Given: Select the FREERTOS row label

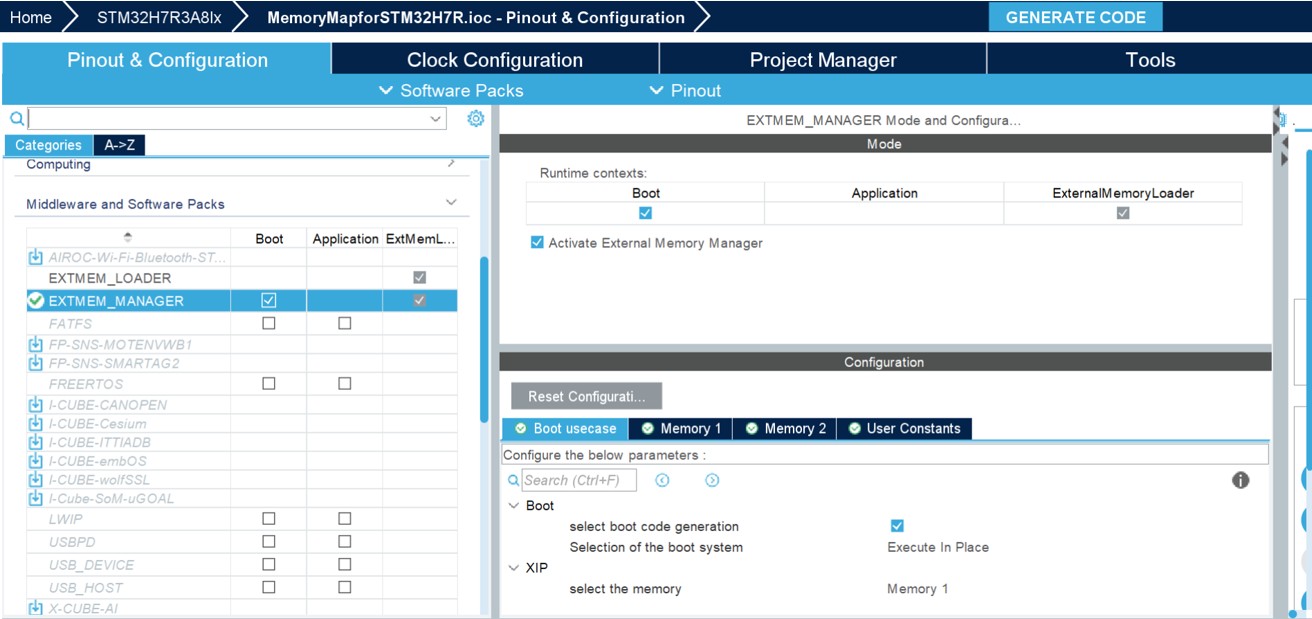Looking at the screenshot, I should click(x=86, y=384).
